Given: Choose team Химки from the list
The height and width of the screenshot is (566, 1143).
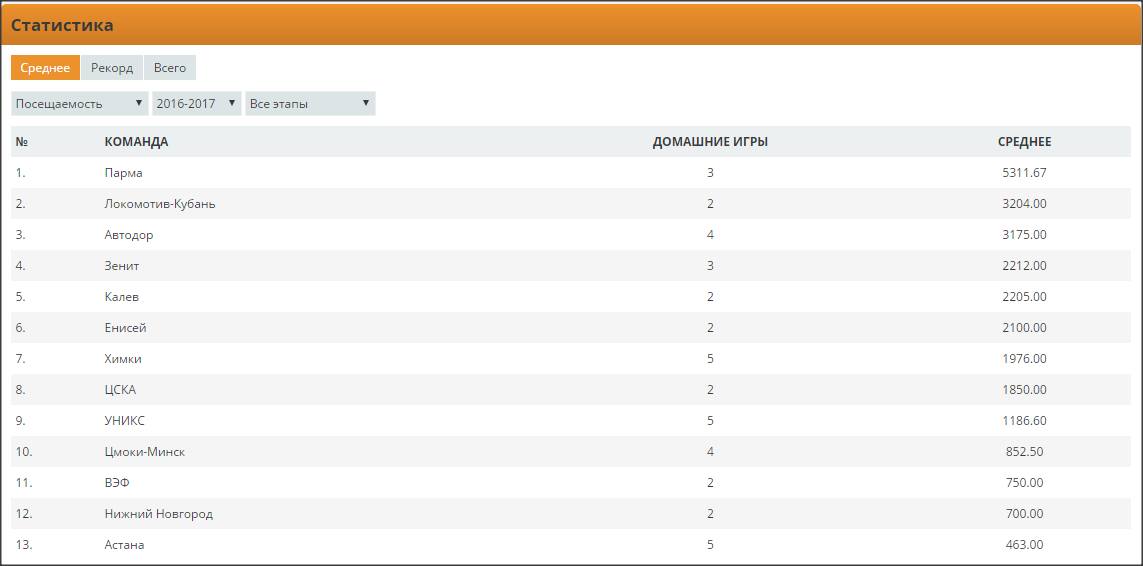Looking at the screenshot, I should [123, 359].
